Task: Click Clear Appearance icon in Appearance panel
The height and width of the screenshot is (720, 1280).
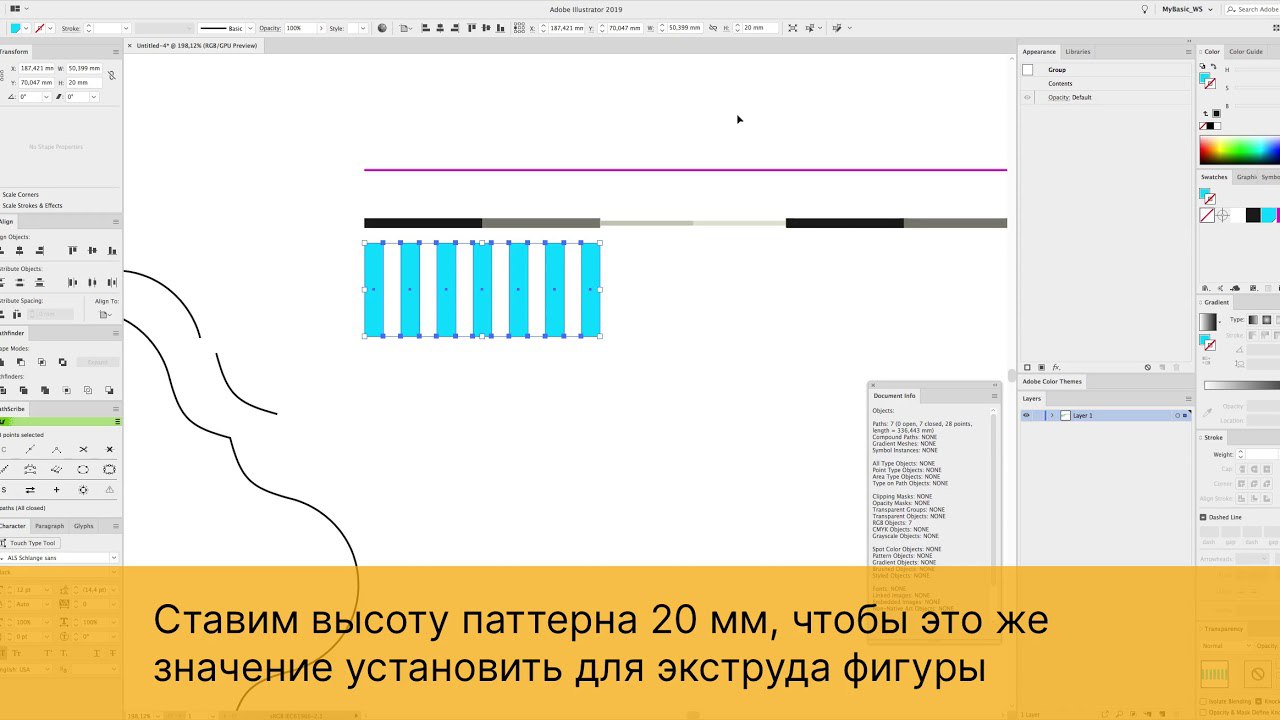Action: pyautogui.click(x=1148, y=367)
